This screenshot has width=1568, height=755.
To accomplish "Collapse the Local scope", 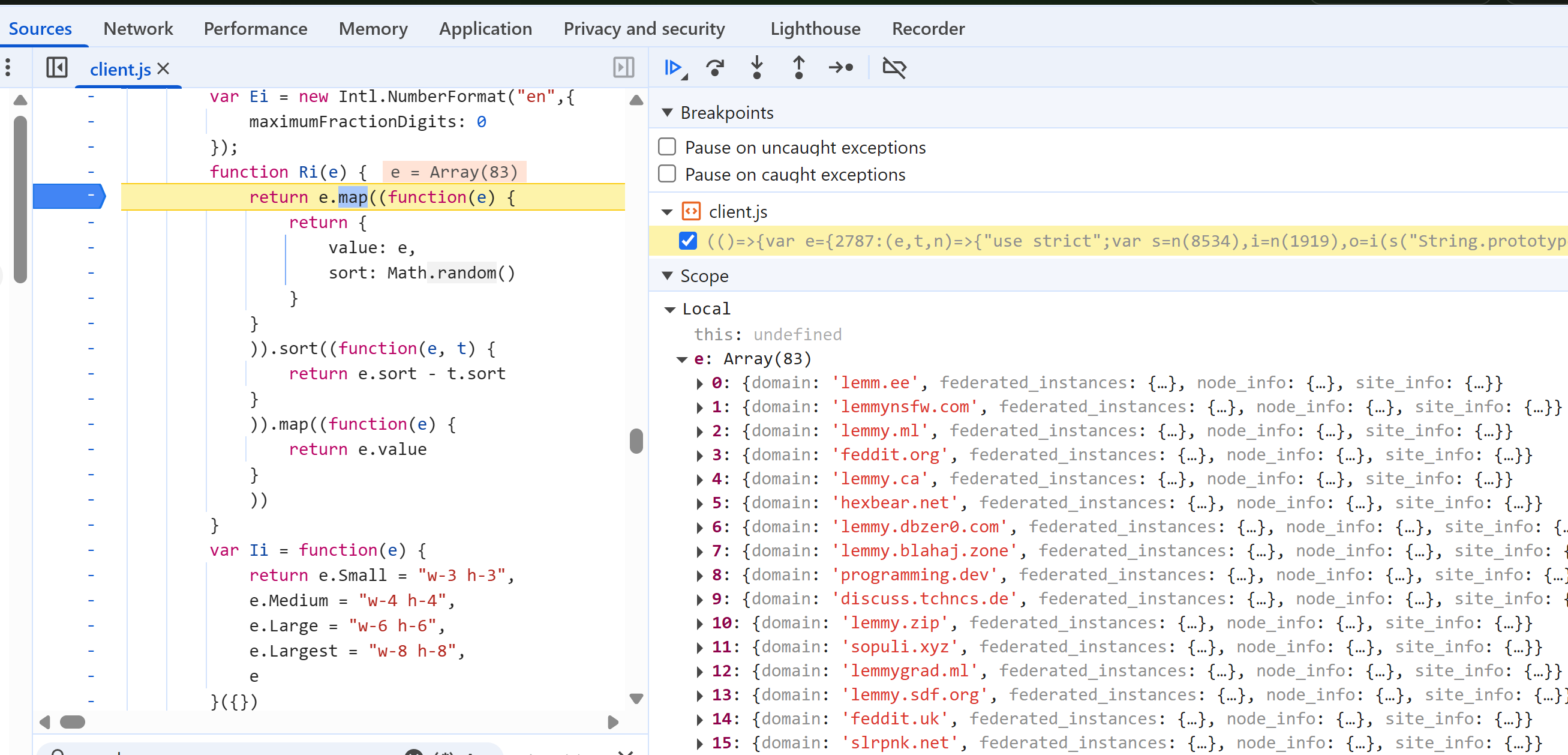I will point(670,309).
